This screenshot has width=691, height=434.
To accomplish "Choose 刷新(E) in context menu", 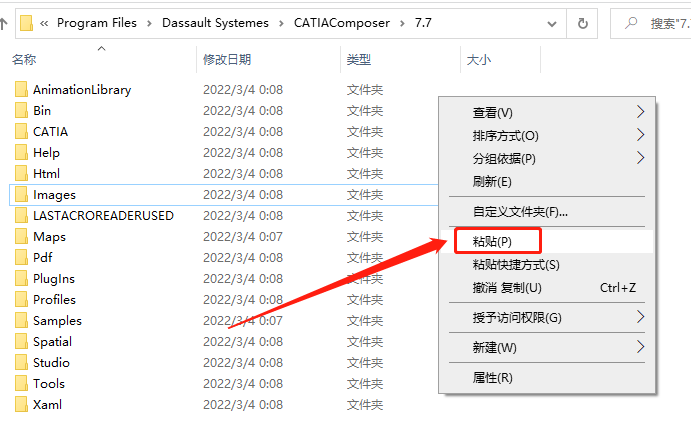I will point(546,181).
